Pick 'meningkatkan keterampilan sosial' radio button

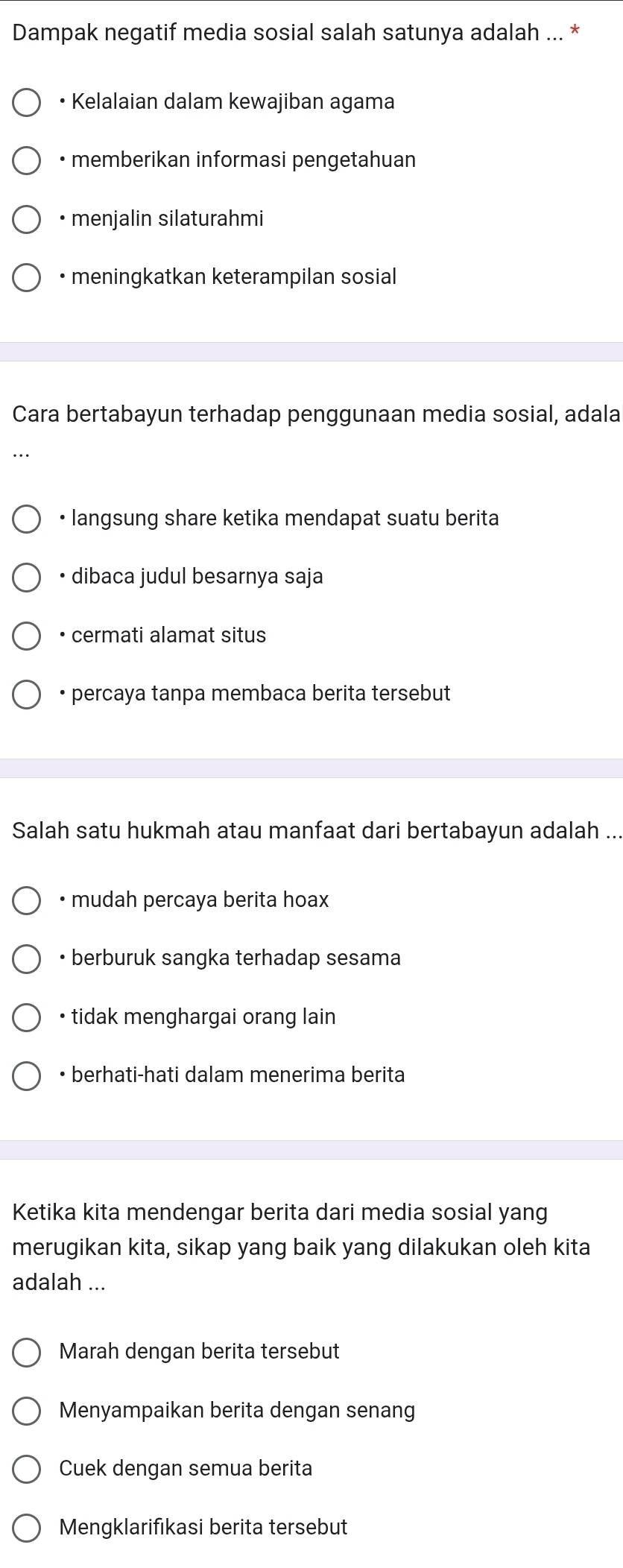27,277
